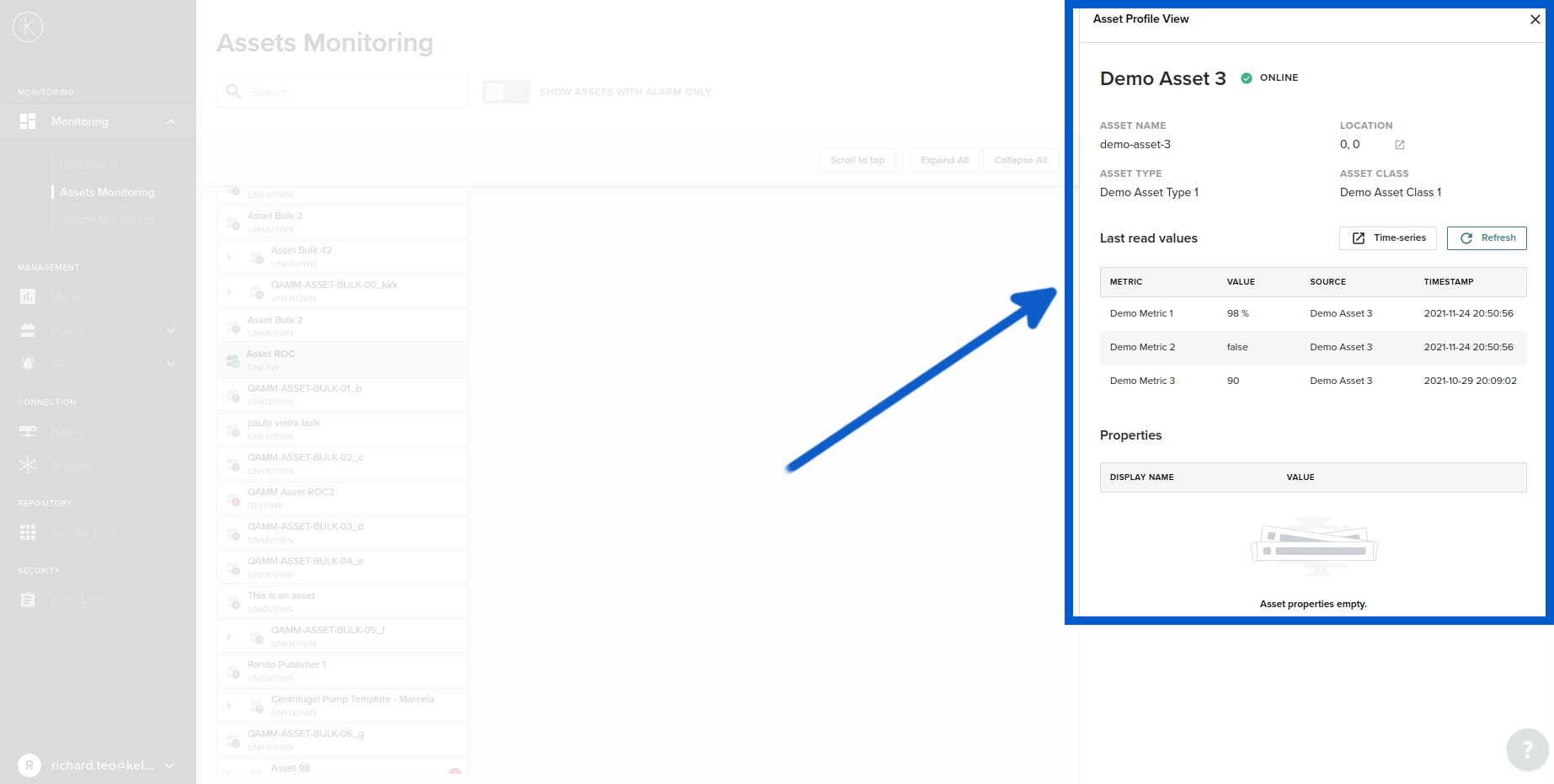This screenshot has height=784, width=1554.
Task: Select Assets Monitoring in the sidebar
Action: 107,192
